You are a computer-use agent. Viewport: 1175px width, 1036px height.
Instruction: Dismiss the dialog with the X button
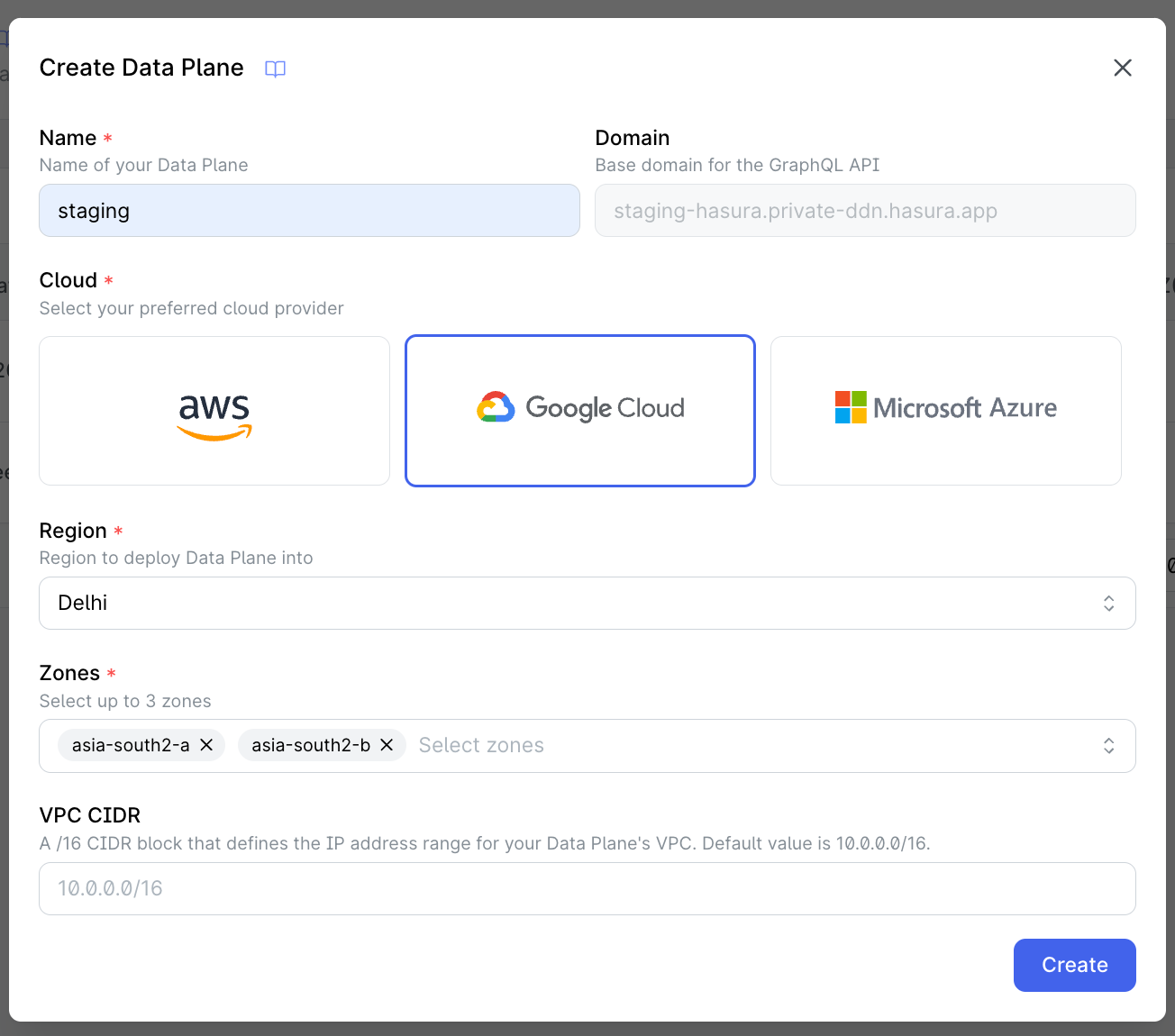point(1122,68)
